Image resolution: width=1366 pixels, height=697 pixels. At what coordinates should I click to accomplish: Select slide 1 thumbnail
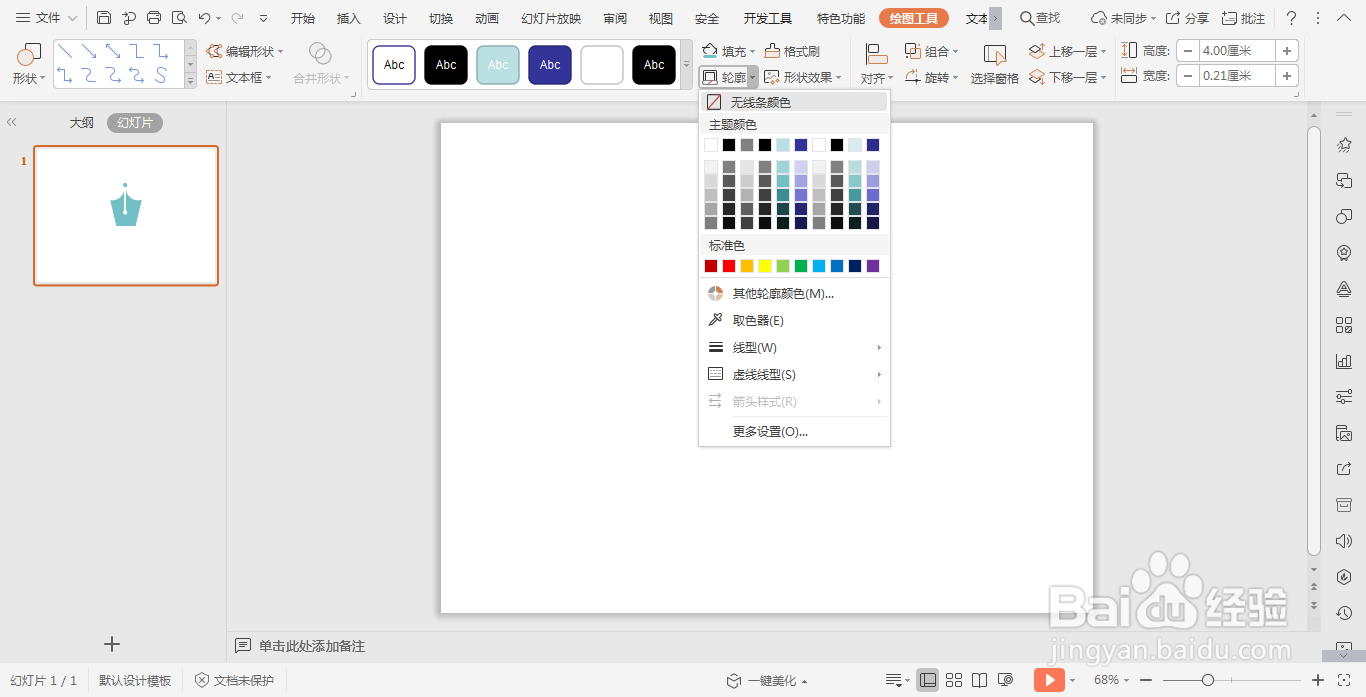(x=126, y=215)
